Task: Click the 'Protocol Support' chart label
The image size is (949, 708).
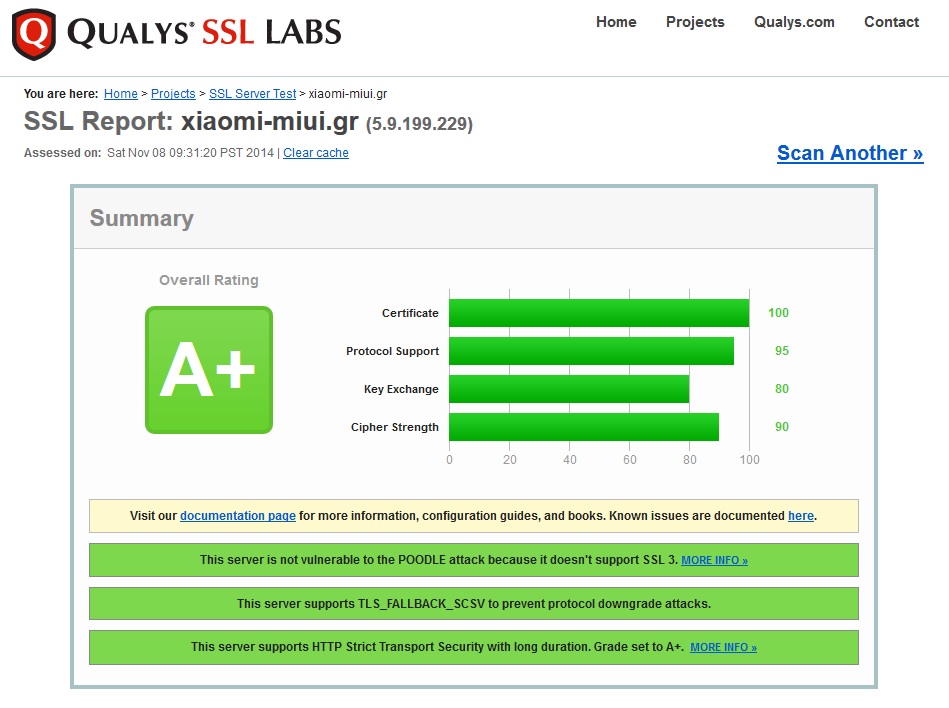Action: tap(393, 351)
